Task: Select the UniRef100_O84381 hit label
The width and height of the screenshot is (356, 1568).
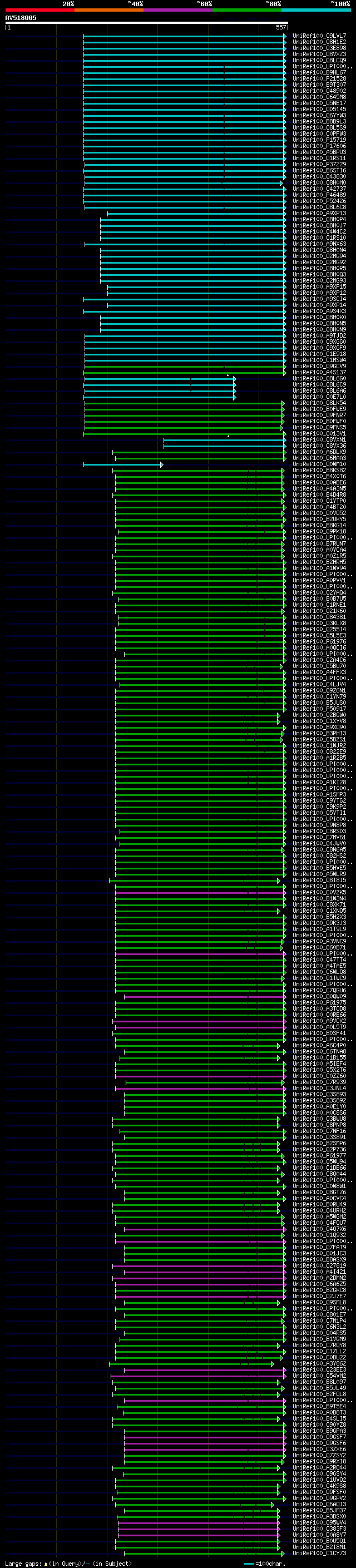Action: pyautogui.click(x=319, y=617)
